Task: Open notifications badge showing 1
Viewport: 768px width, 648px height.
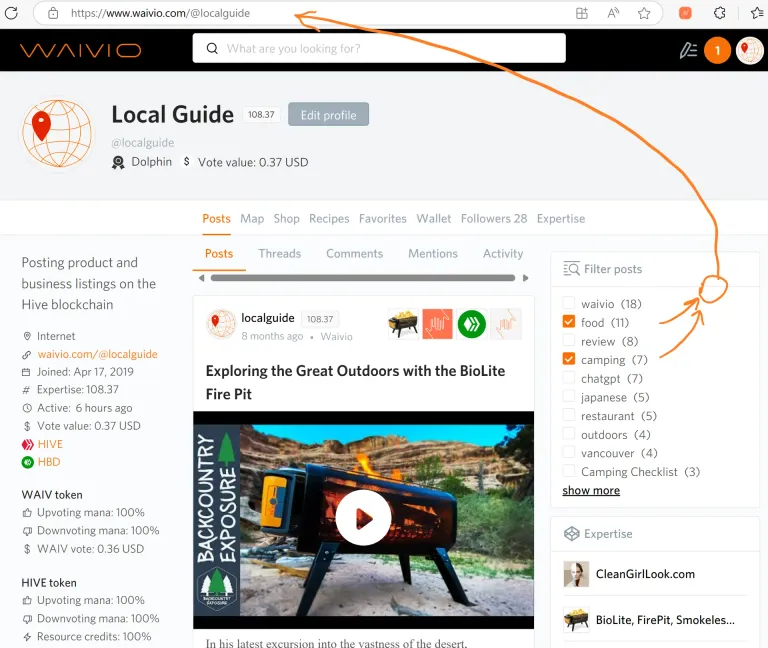Action: pos(717,50)
